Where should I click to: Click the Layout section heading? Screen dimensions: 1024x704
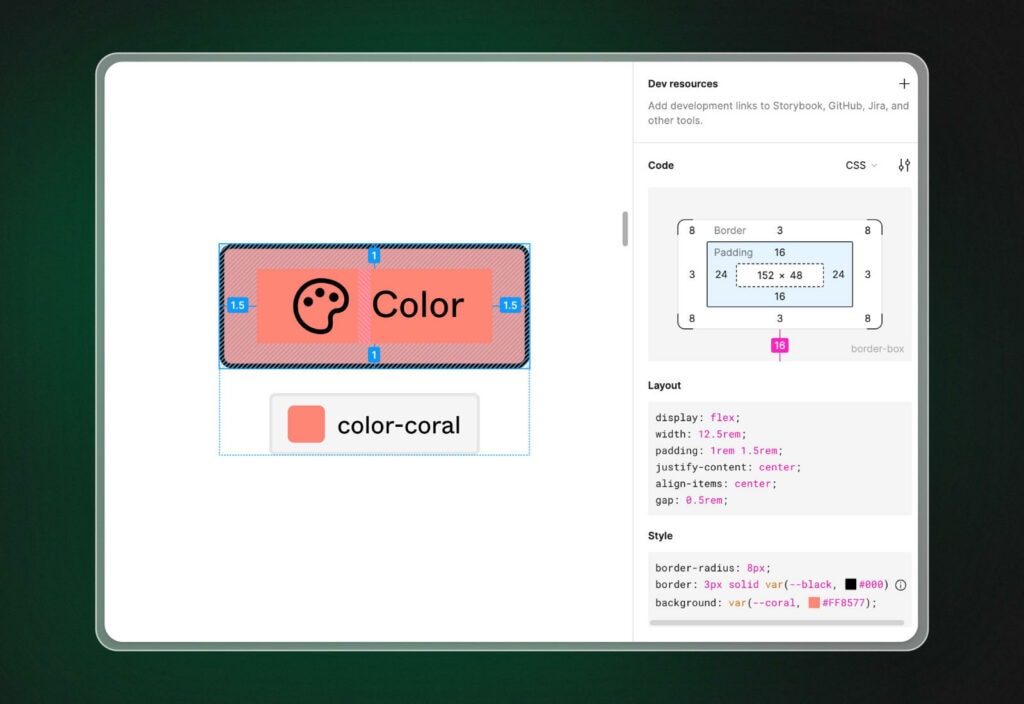pos(664,385)
